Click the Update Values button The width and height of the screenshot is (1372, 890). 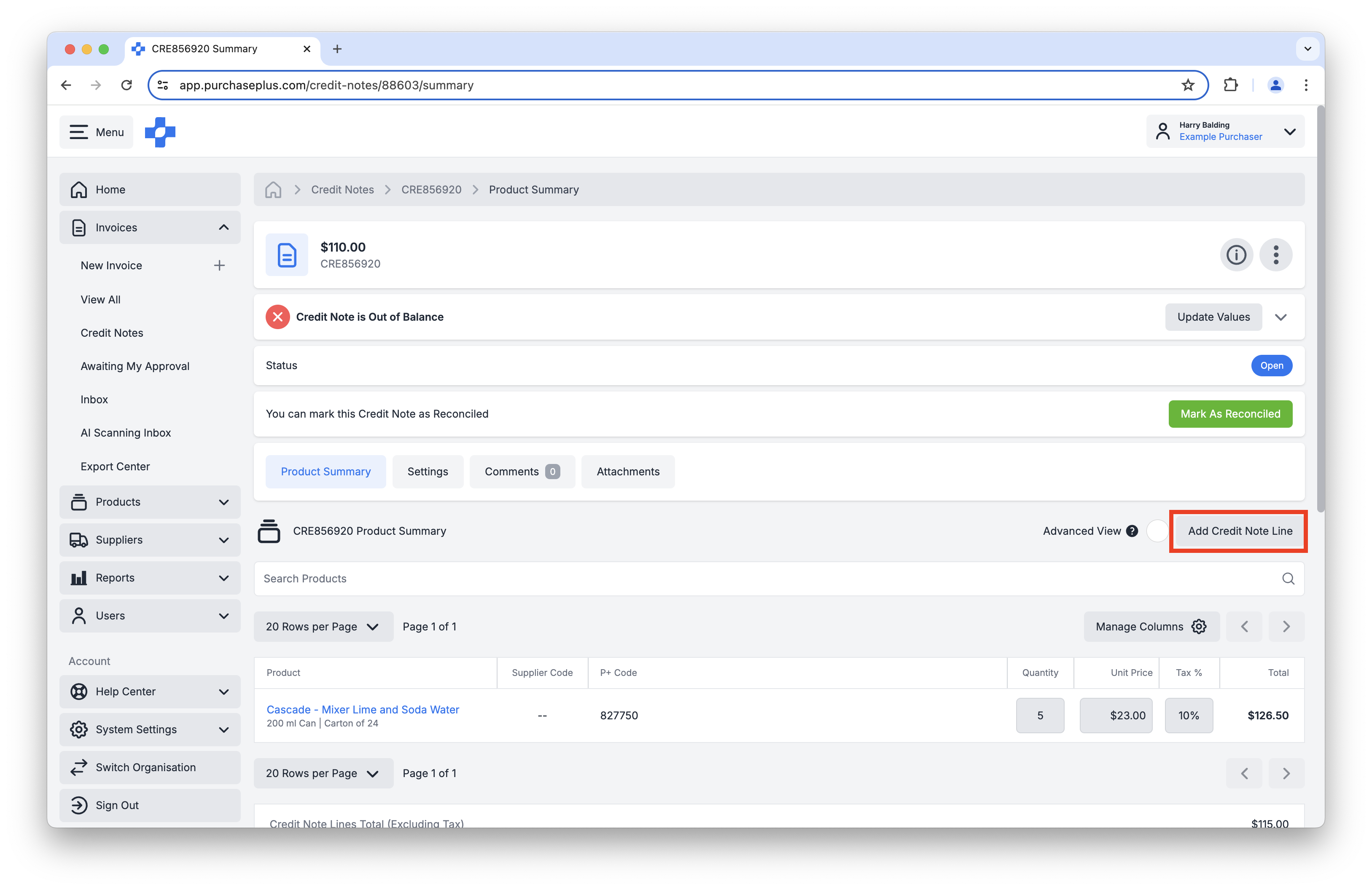pos(1213,317)
